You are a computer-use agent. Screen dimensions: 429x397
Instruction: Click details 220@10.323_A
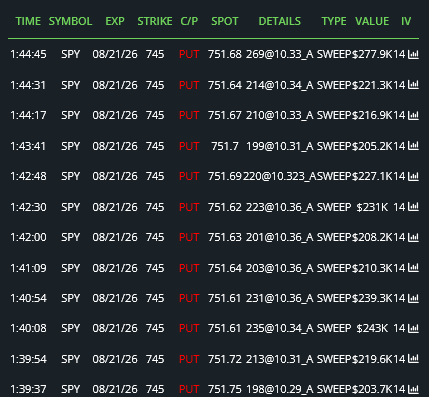pos(280,176)
